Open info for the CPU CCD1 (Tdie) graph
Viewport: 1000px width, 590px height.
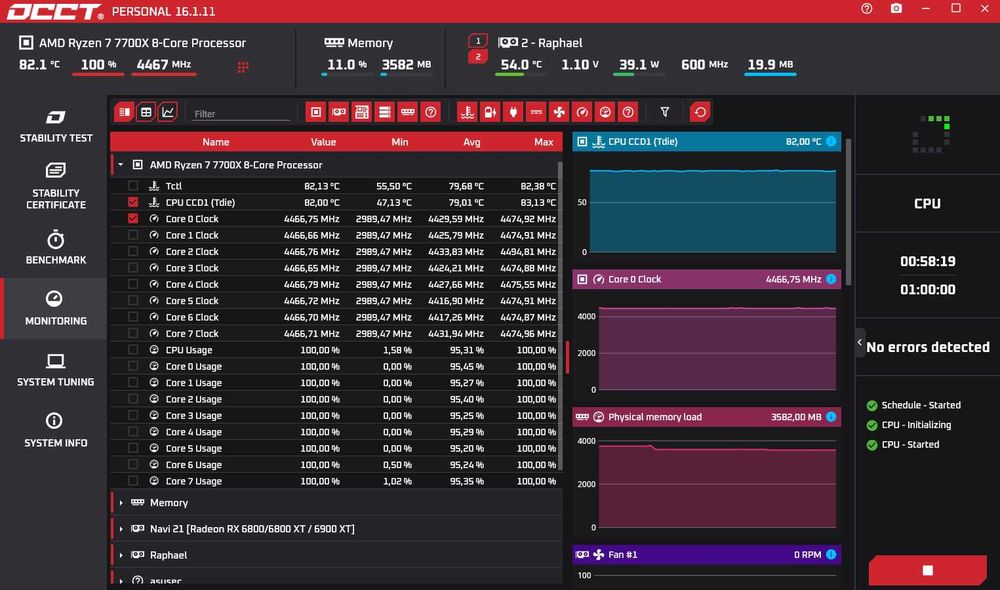[x=831, y=142]
